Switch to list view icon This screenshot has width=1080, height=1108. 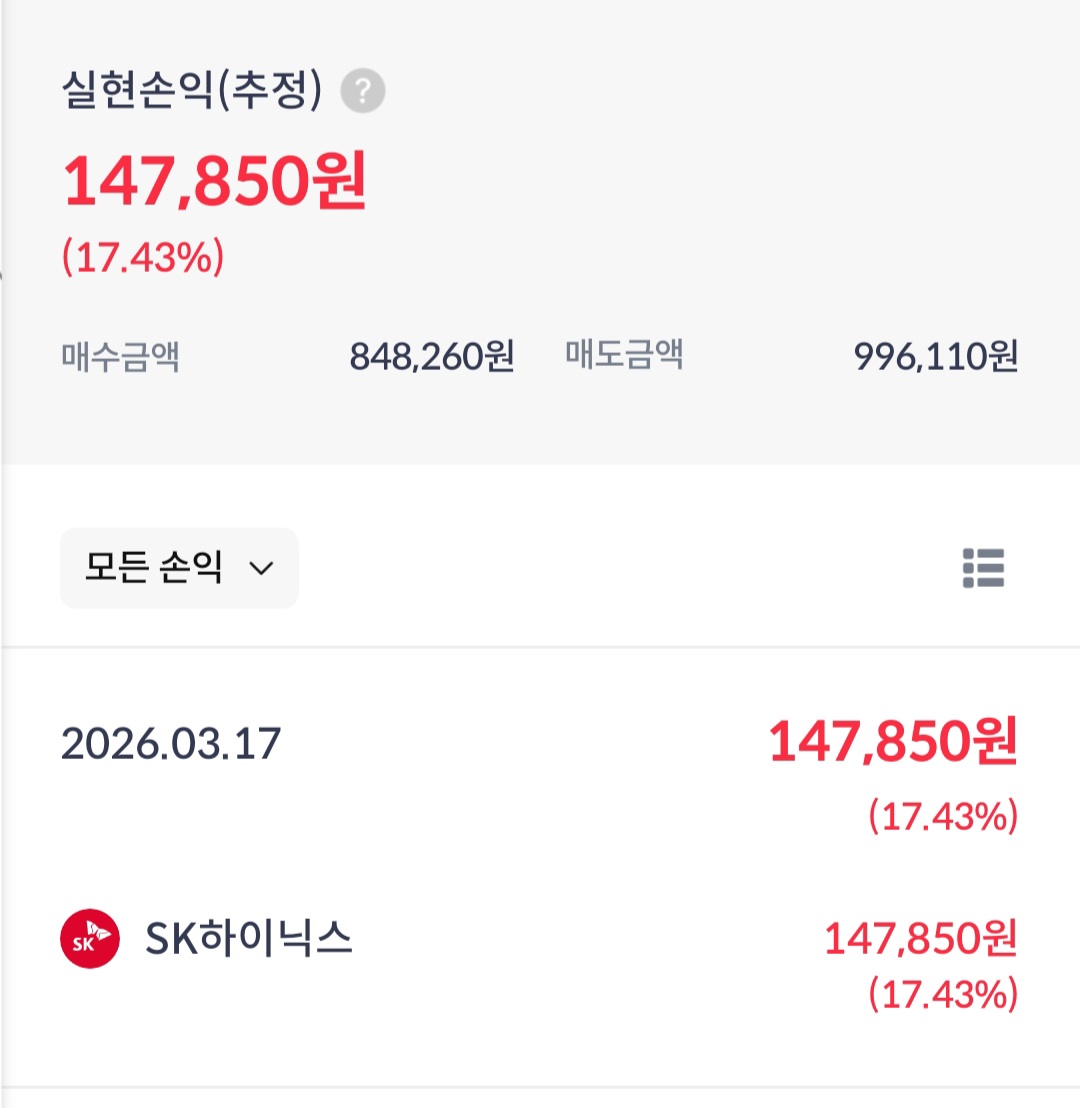coord(983,568)
